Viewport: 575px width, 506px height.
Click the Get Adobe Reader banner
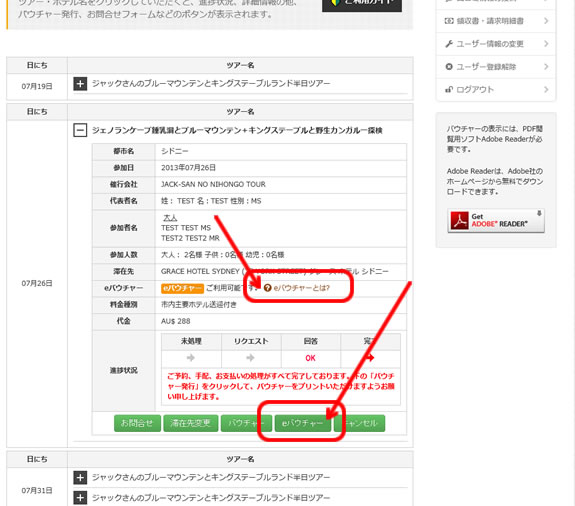pyautogui.click(x=496, y=221)
